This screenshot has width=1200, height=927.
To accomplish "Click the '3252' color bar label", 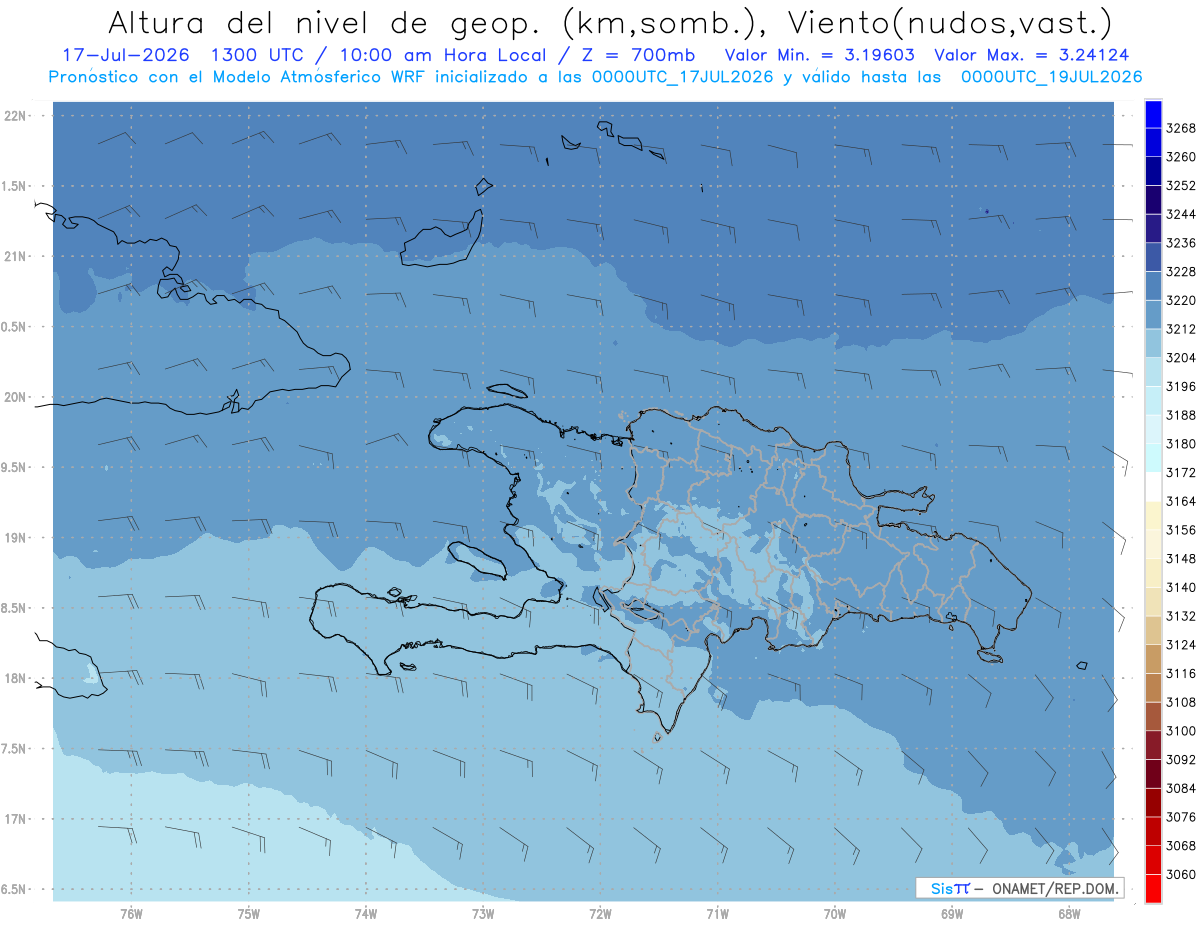I will 1181,186.
